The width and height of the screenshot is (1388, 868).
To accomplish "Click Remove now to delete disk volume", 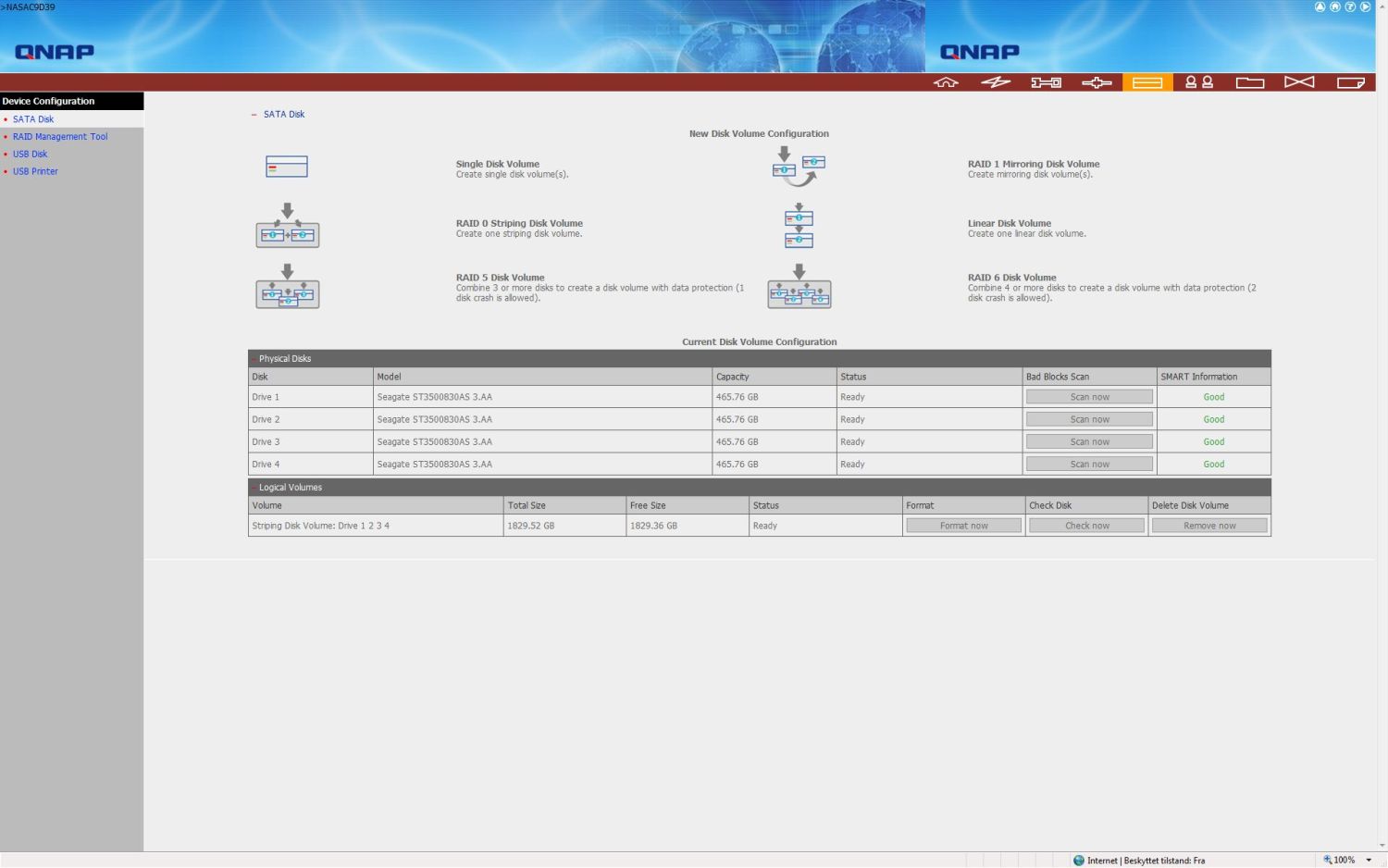I will click(x=1209, y=526).
